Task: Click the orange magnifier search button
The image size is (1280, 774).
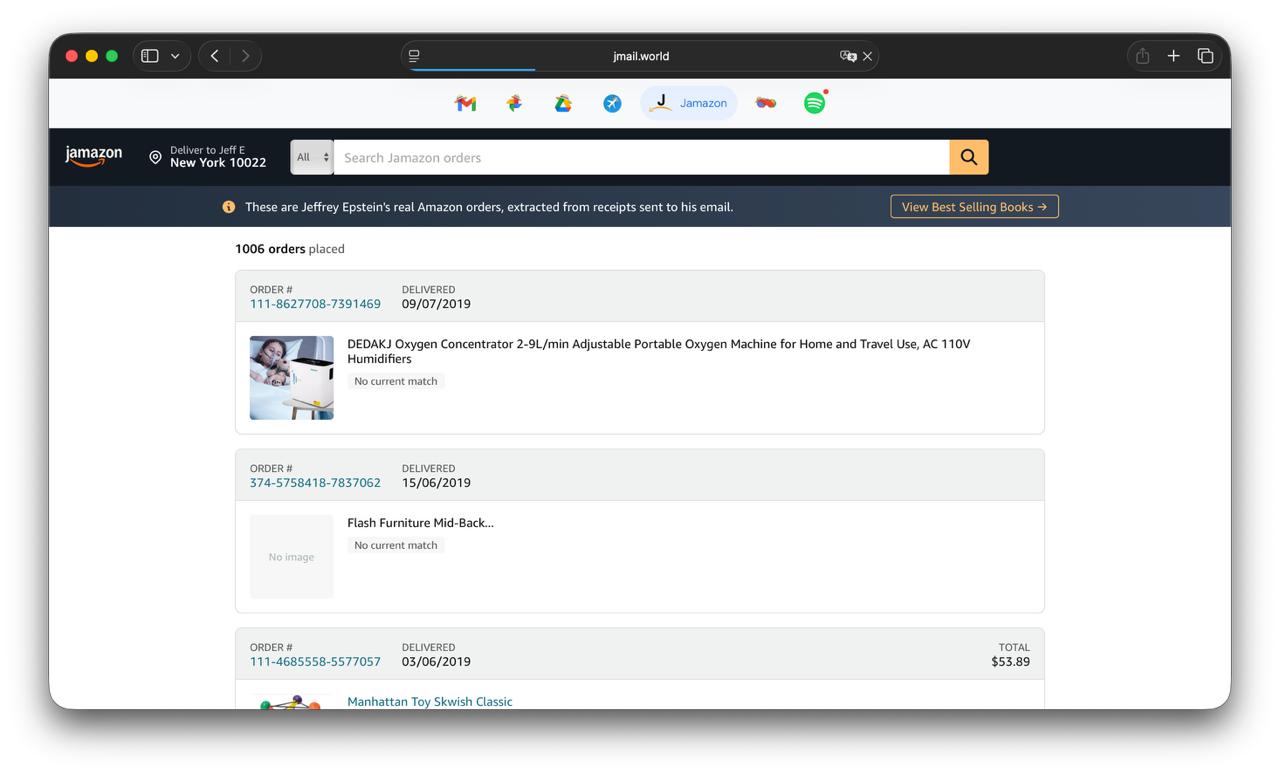Action: (x=969, y=157)
